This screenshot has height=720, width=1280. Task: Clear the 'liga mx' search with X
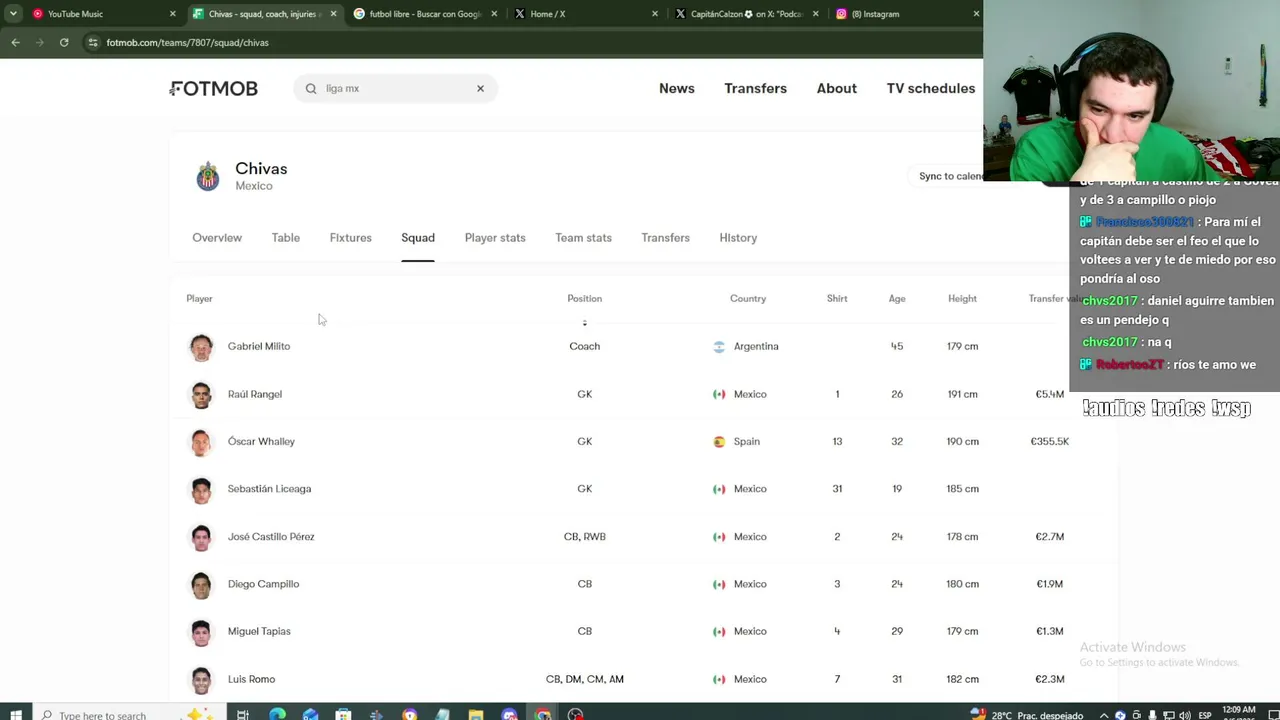[x=480, y=88]
